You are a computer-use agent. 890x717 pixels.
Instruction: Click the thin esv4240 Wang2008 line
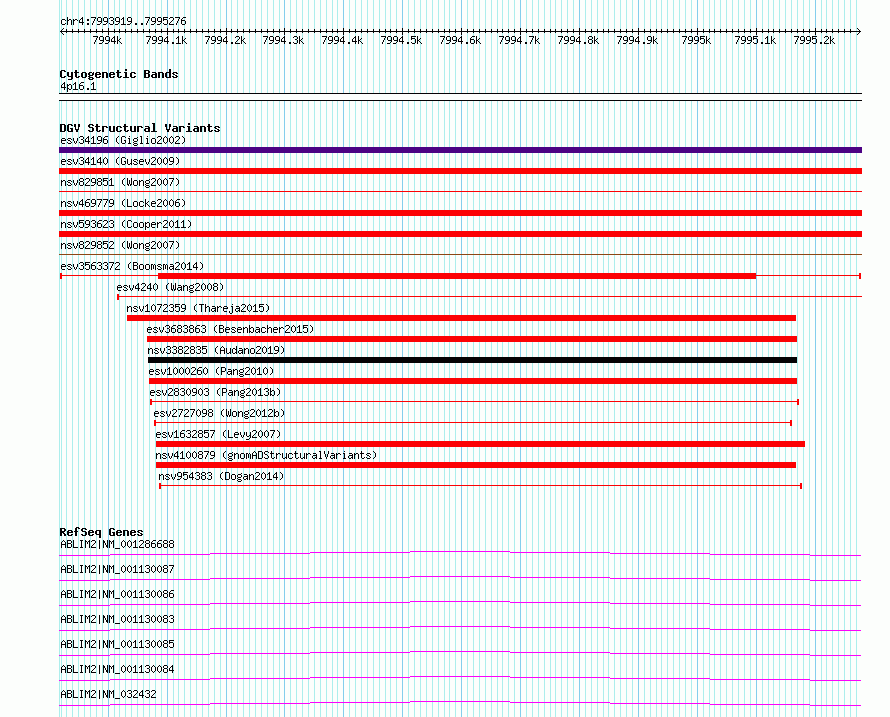[489, 296]
